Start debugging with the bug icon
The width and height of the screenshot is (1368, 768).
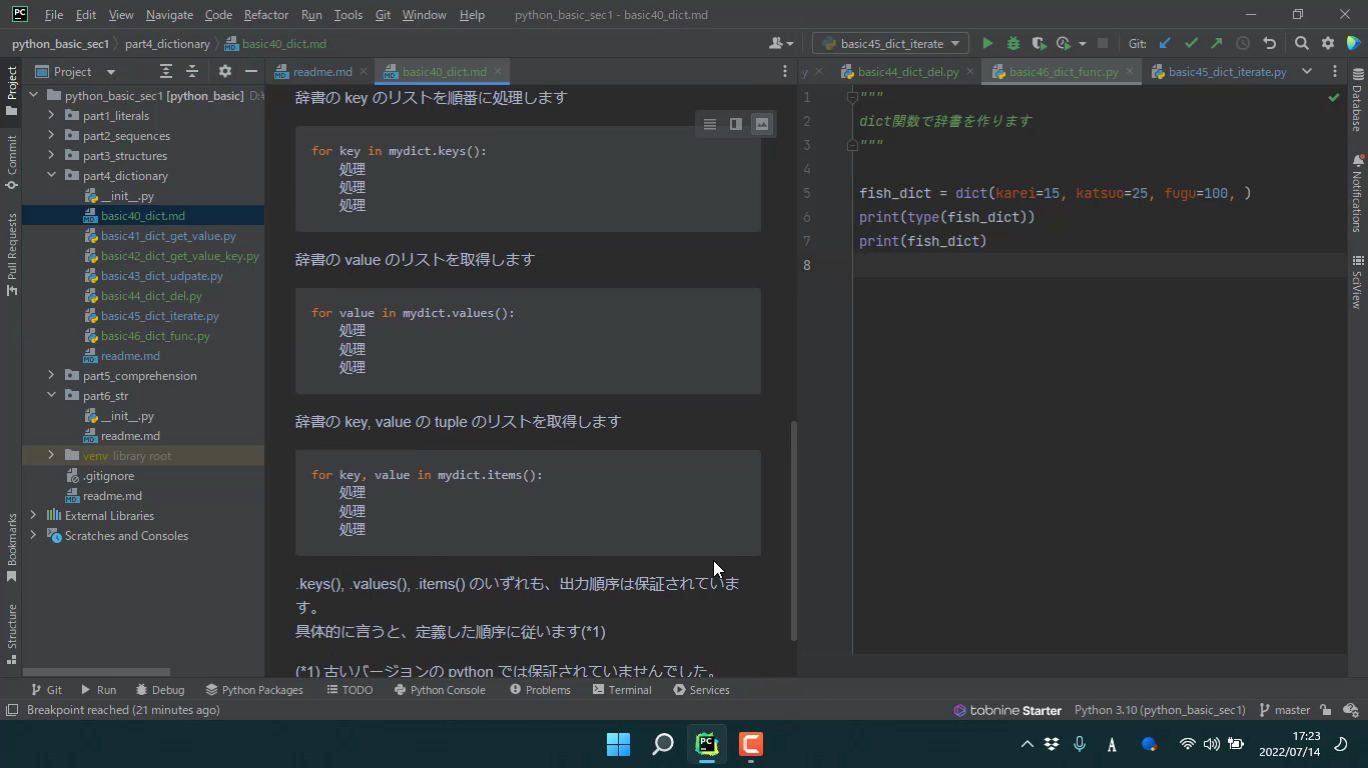[1013, 43]
